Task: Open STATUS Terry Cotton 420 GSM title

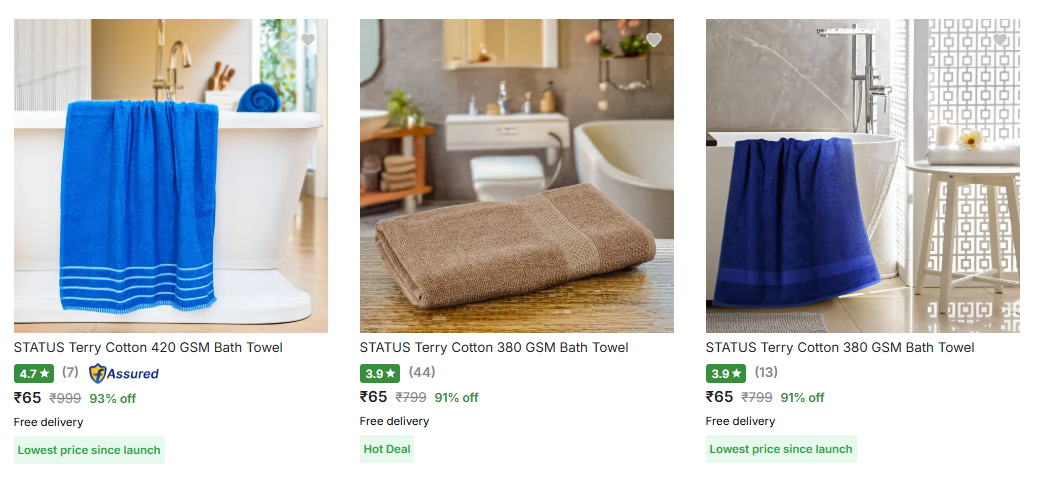Action: tap(148, 347)
